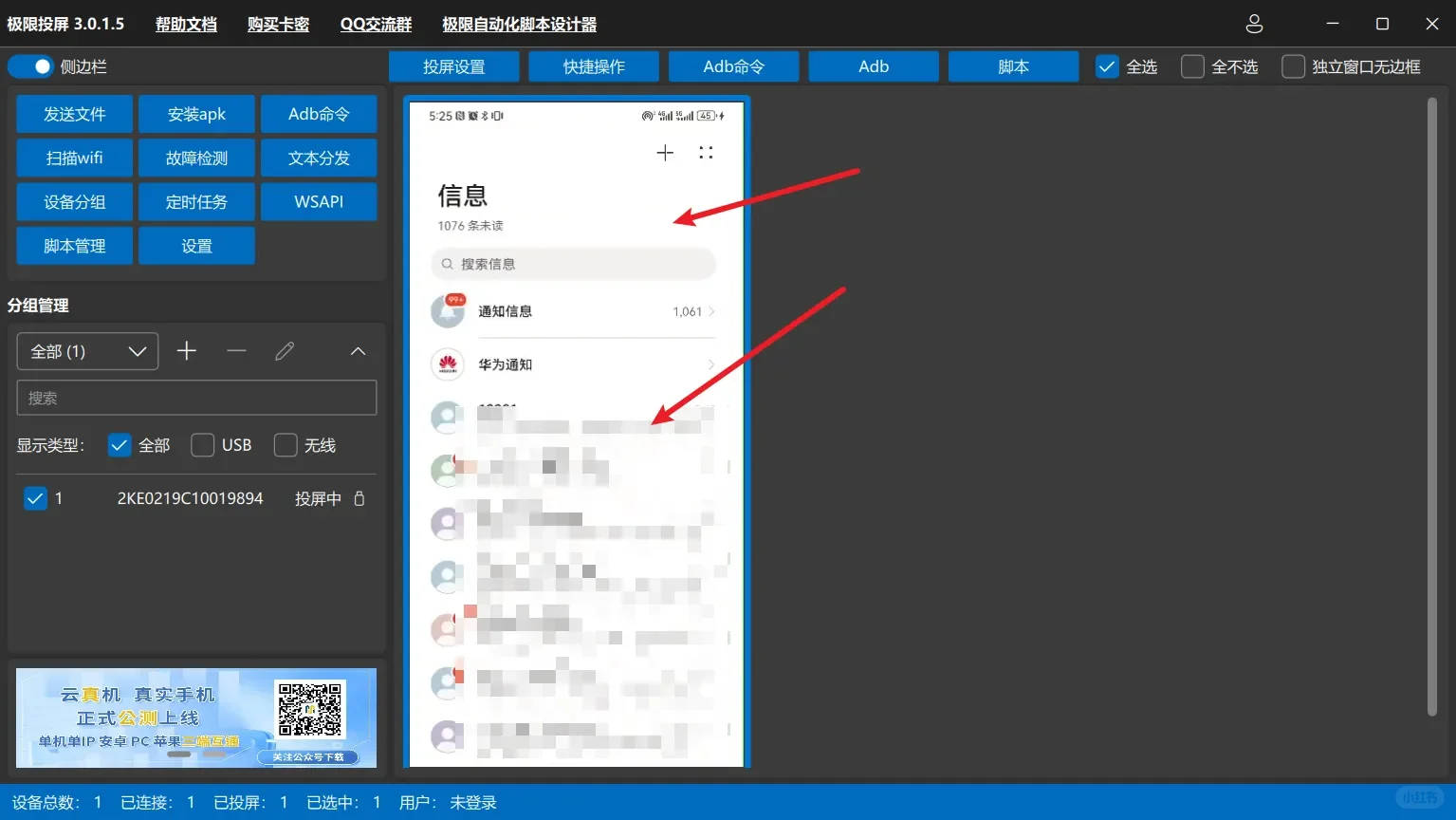
Task: Open more options in mirrored phone screen
Action: click(705, 152)
